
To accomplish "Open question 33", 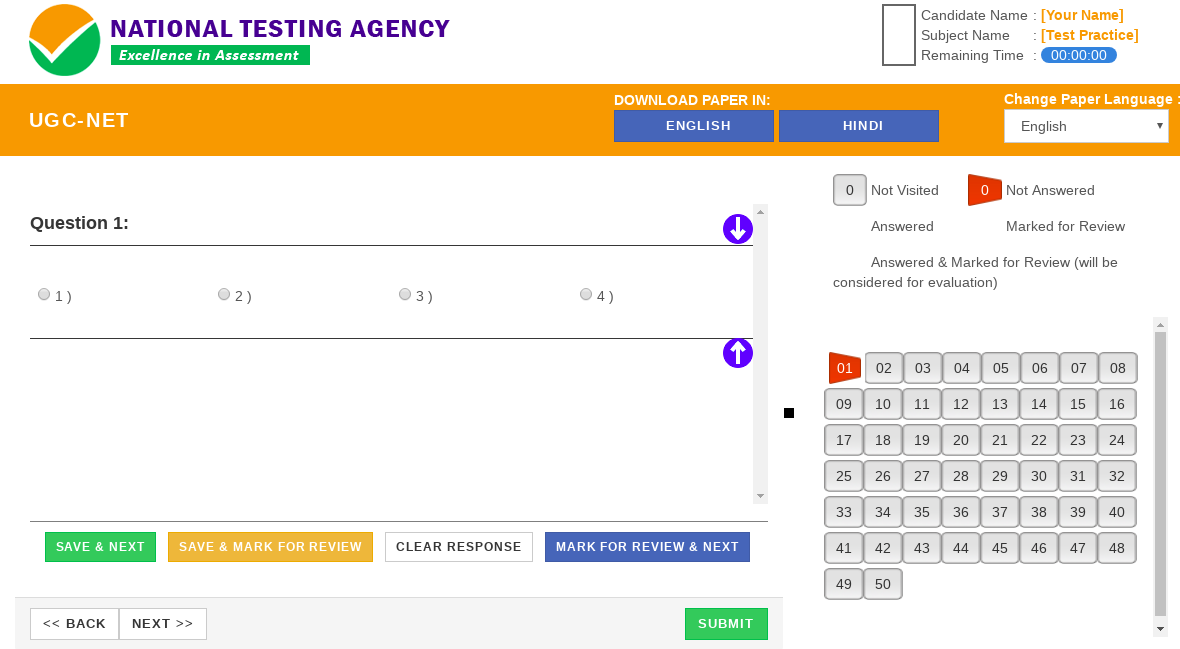I will [x=844, y=512].
